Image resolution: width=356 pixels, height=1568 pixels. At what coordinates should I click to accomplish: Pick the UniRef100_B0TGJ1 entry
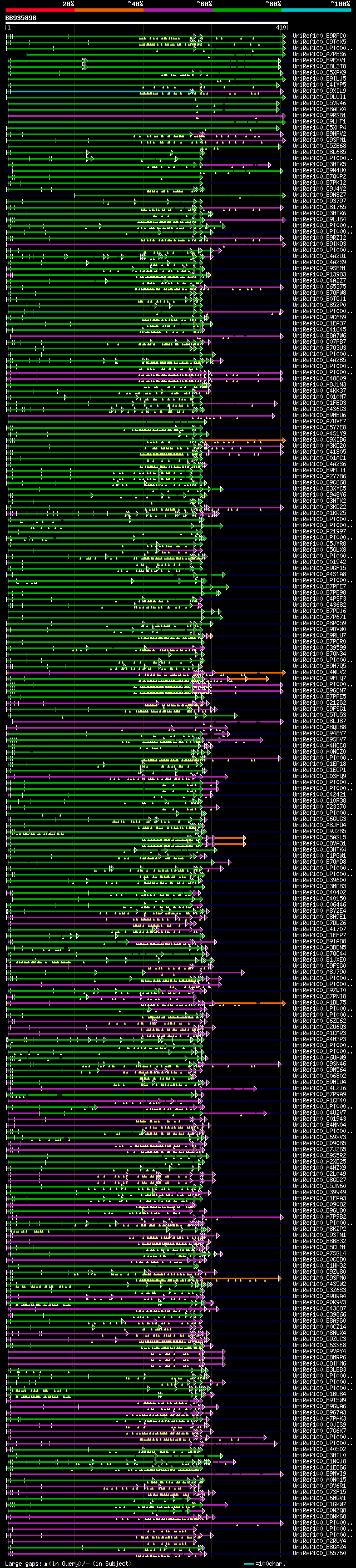click(x=319, y=299)
